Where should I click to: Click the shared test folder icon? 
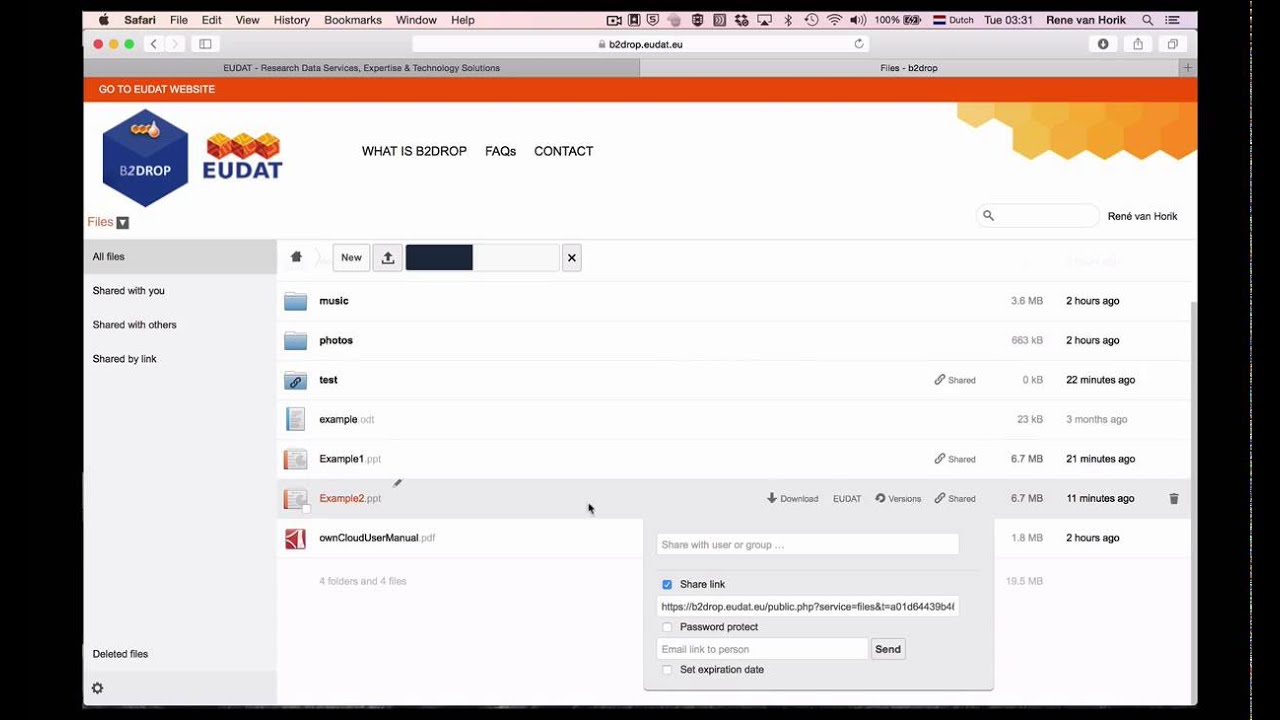295,380
